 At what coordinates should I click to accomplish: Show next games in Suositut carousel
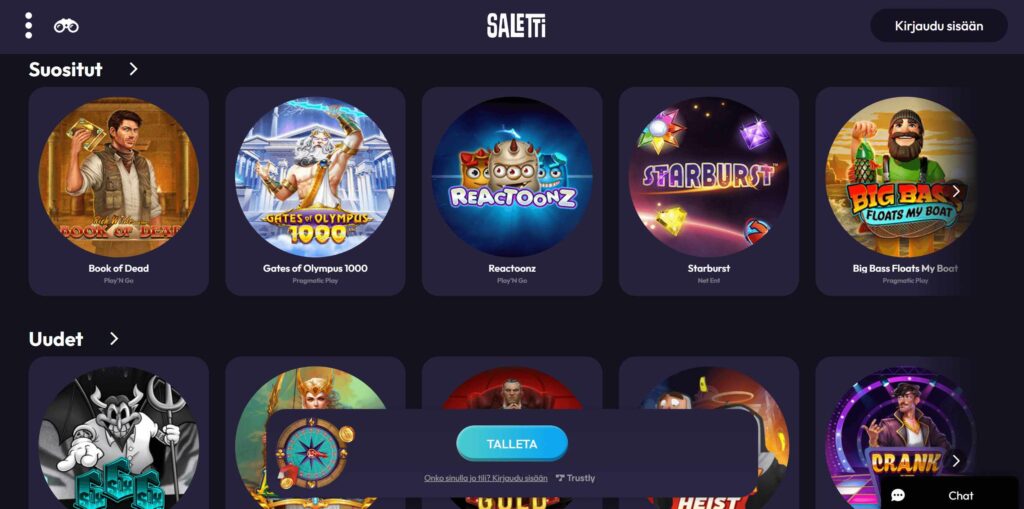click(956, 191)
